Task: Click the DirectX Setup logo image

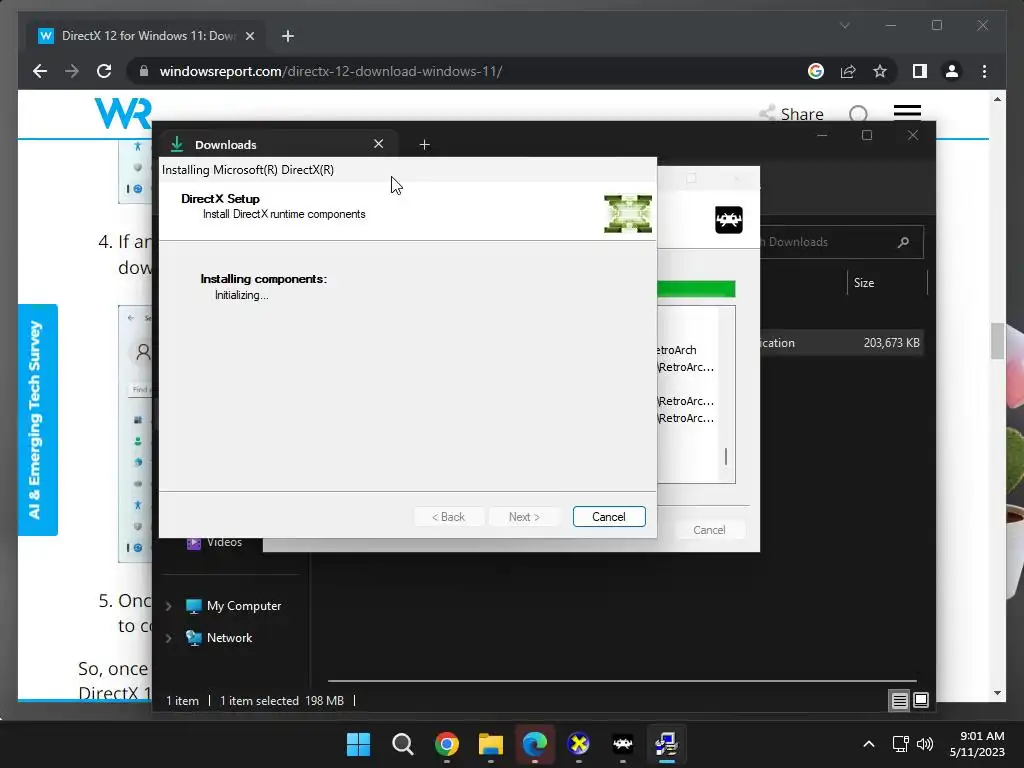Action: tap(628, 214)
